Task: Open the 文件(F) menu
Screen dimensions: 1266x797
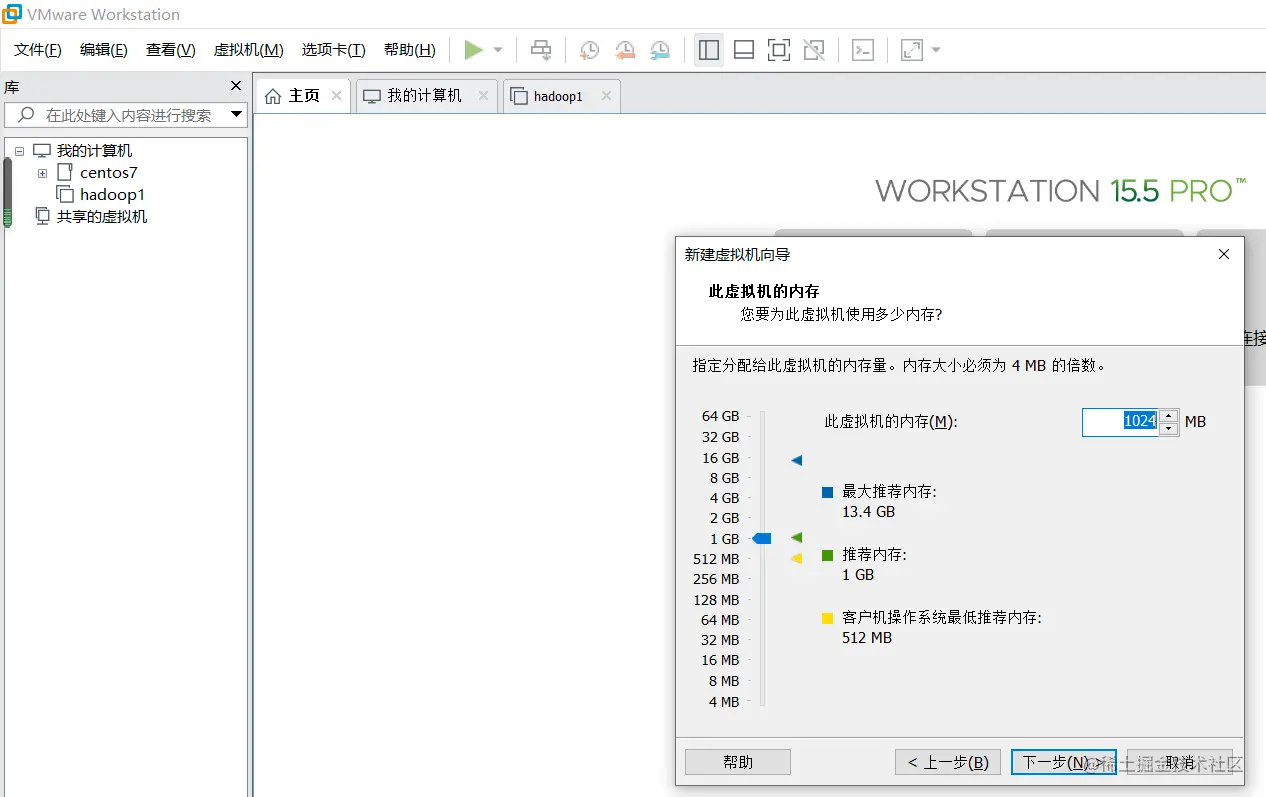Action: point(38,50)
